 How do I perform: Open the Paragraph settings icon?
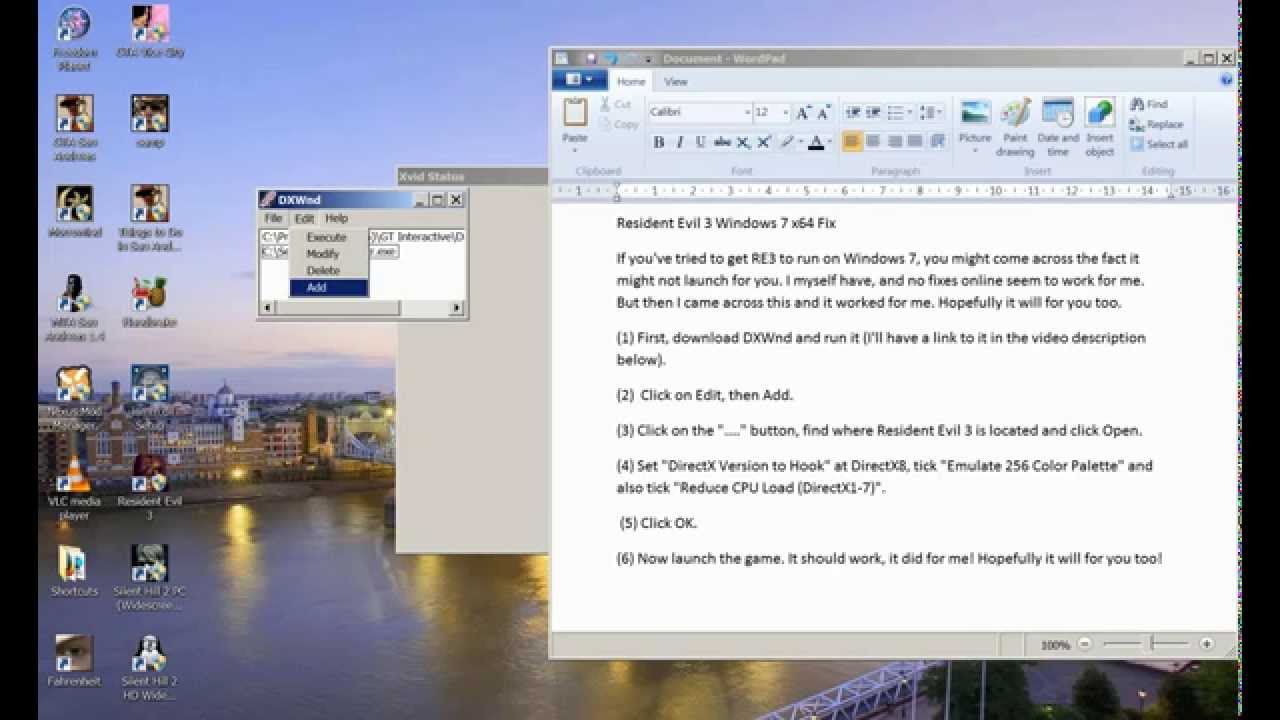[937, 142]
